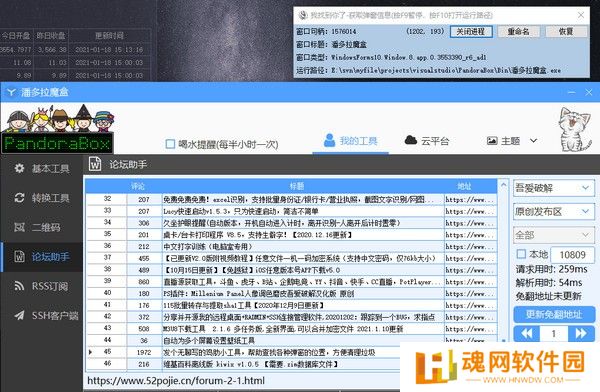The width and height of the screenshot is (600, 392).
Task: Switch to 我的工具 tab
Action: point(351,141)
